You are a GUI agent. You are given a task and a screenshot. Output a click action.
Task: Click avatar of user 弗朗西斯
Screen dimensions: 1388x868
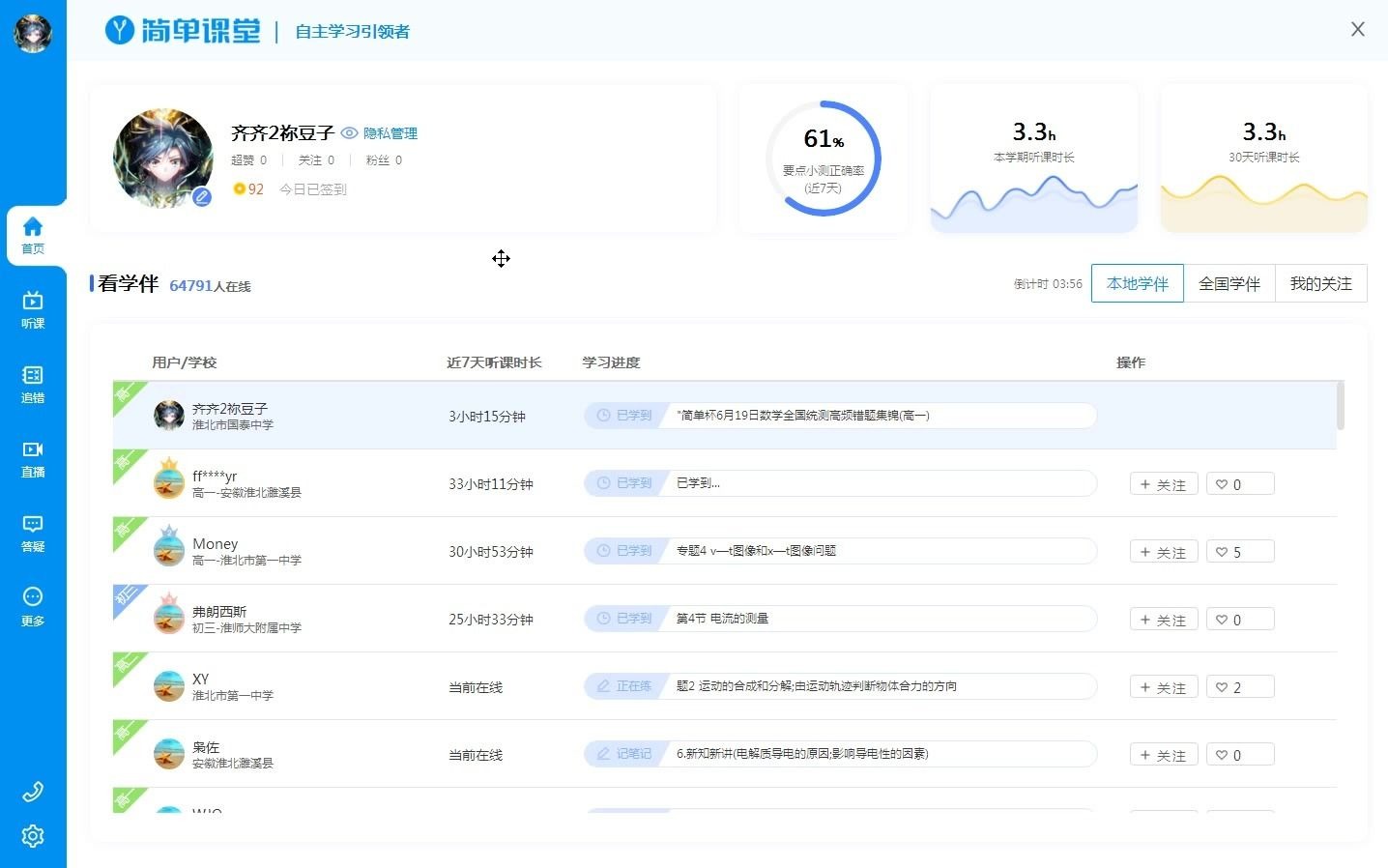pyautogui.click(x=169, y=618)
